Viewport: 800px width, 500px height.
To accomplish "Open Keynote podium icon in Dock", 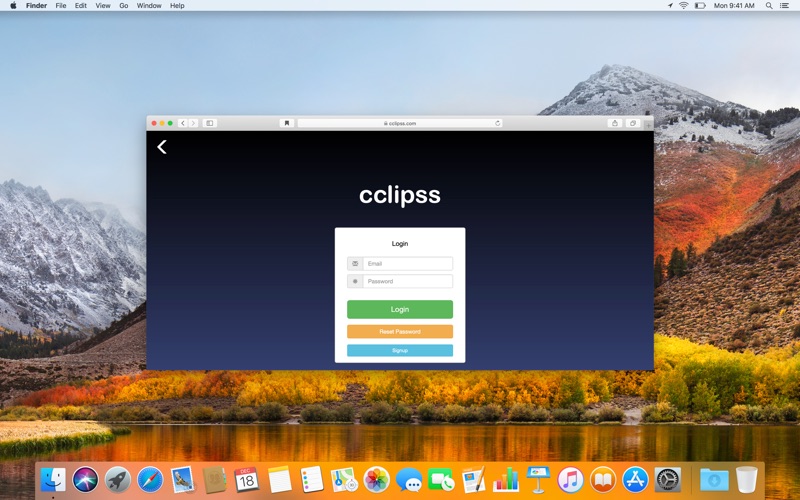I will coord(538,480).
